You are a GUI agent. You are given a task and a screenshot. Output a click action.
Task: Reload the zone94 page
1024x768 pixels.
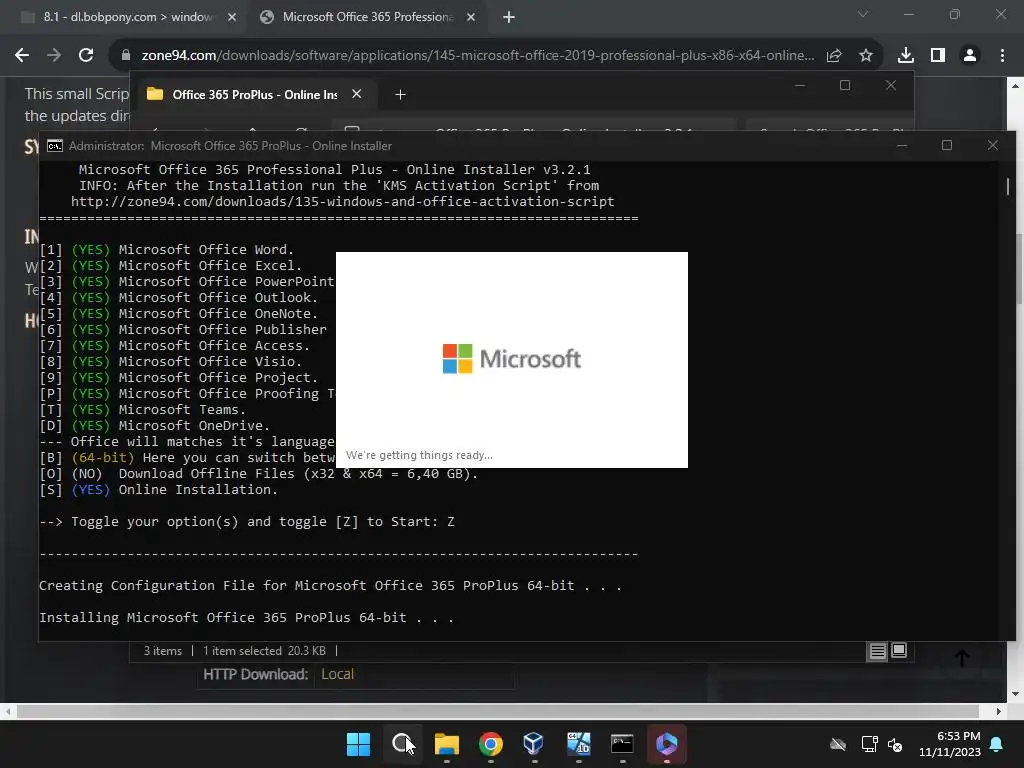pyautogui.click(x=86, y=56)
